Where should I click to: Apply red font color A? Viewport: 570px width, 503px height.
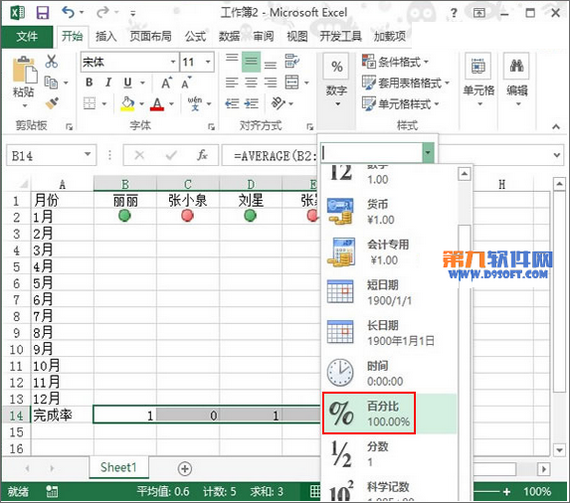pos(157,104)
